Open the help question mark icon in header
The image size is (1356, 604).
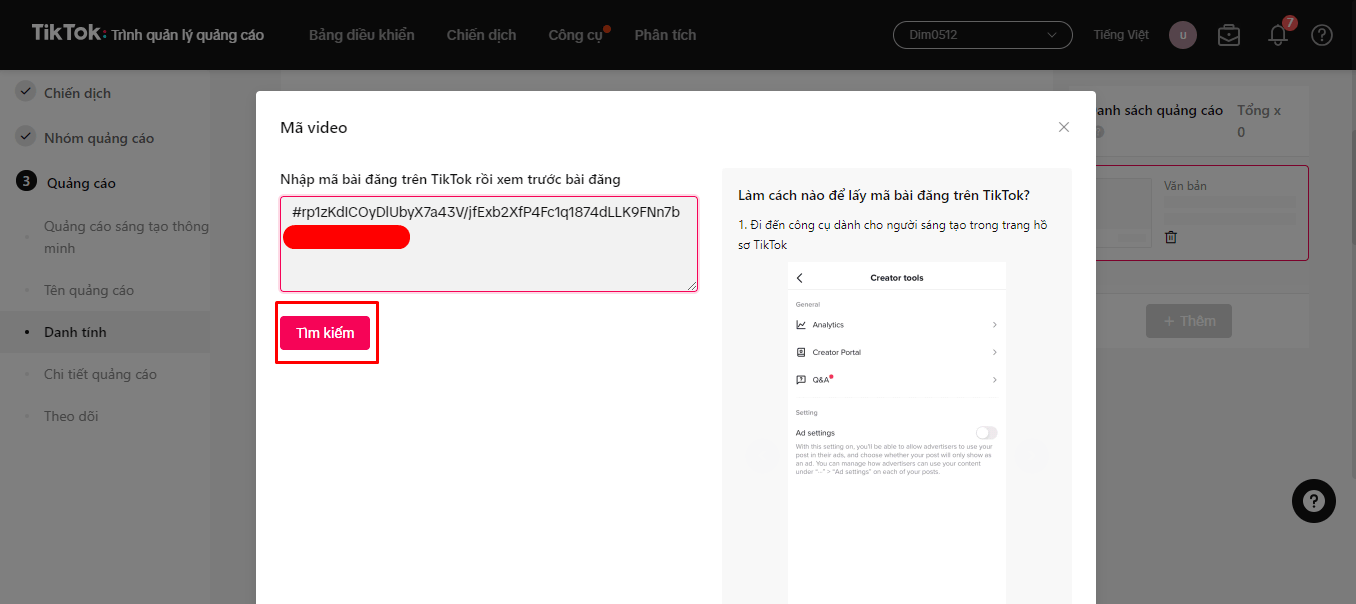(1322, 35)
